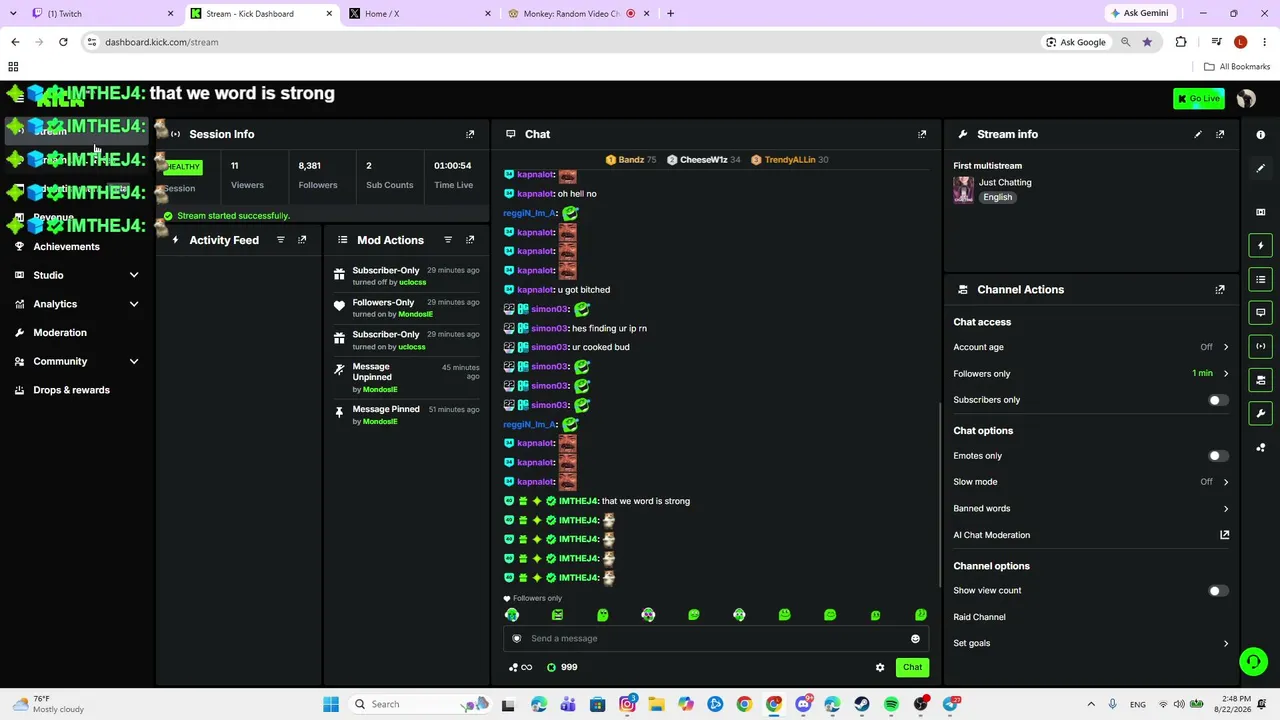Open the Raid Channel action
Screen dimensions: 1280x720
click(x=980, y=617)
